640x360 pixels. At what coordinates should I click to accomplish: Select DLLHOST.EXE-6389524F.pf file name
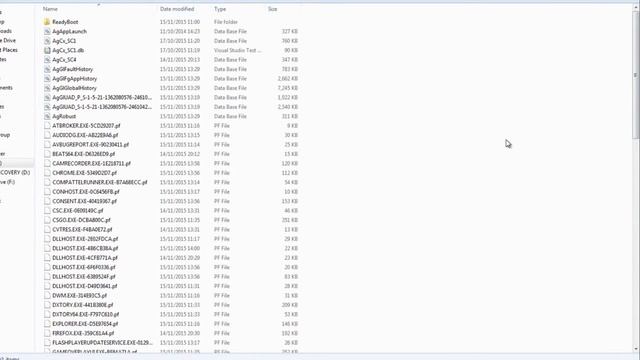point(84,276)
